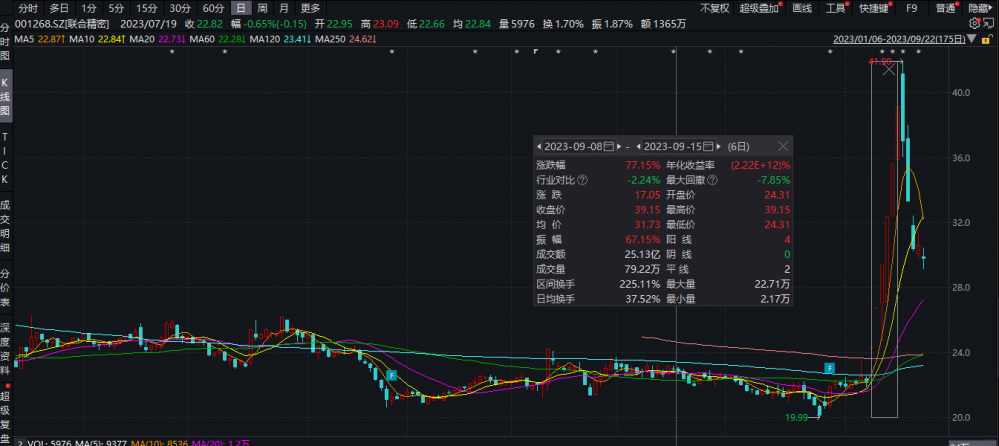
Task: Step end date 2023-09-15 forward one day
Action: (x=718, y=147)
